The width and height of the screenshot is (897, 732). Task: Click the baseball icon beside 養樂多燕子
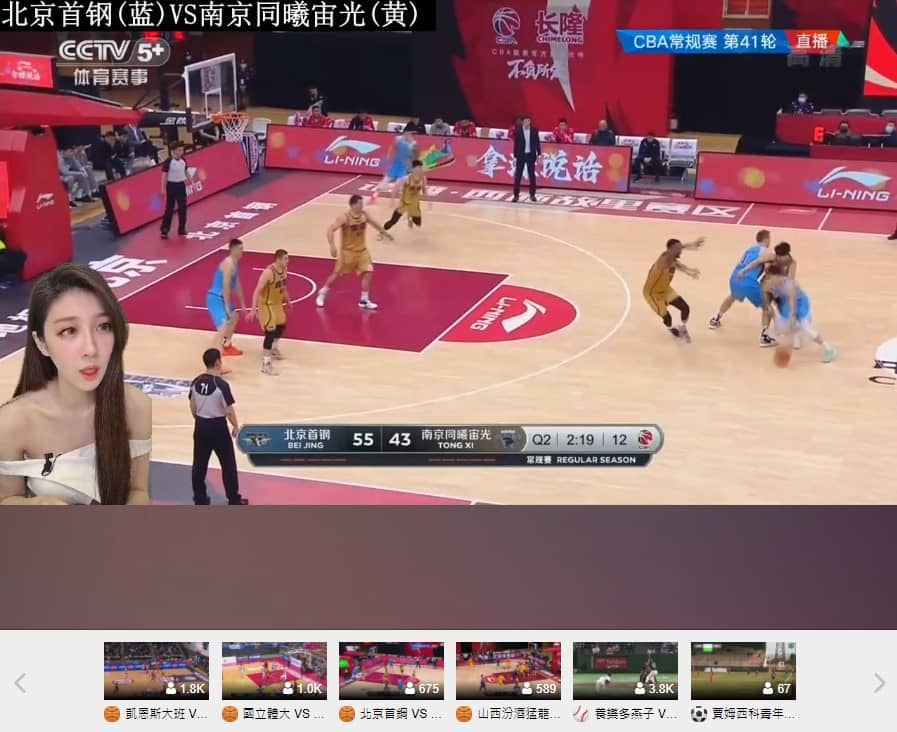point(581,714)
